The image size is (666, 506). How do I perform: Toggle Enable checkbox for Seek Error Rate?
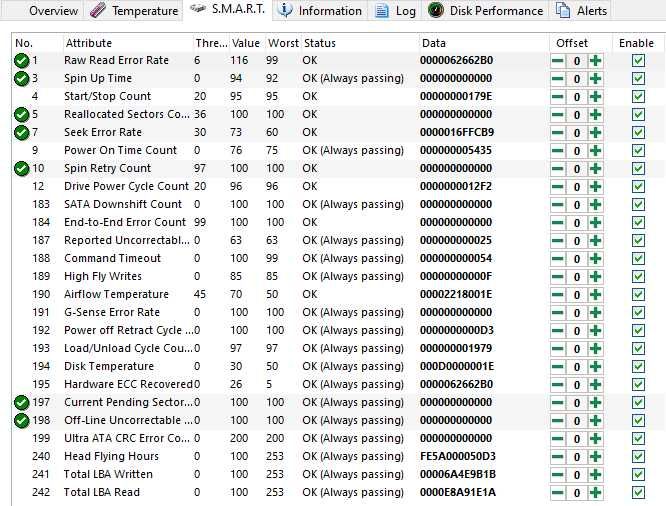tap(638, 133)
